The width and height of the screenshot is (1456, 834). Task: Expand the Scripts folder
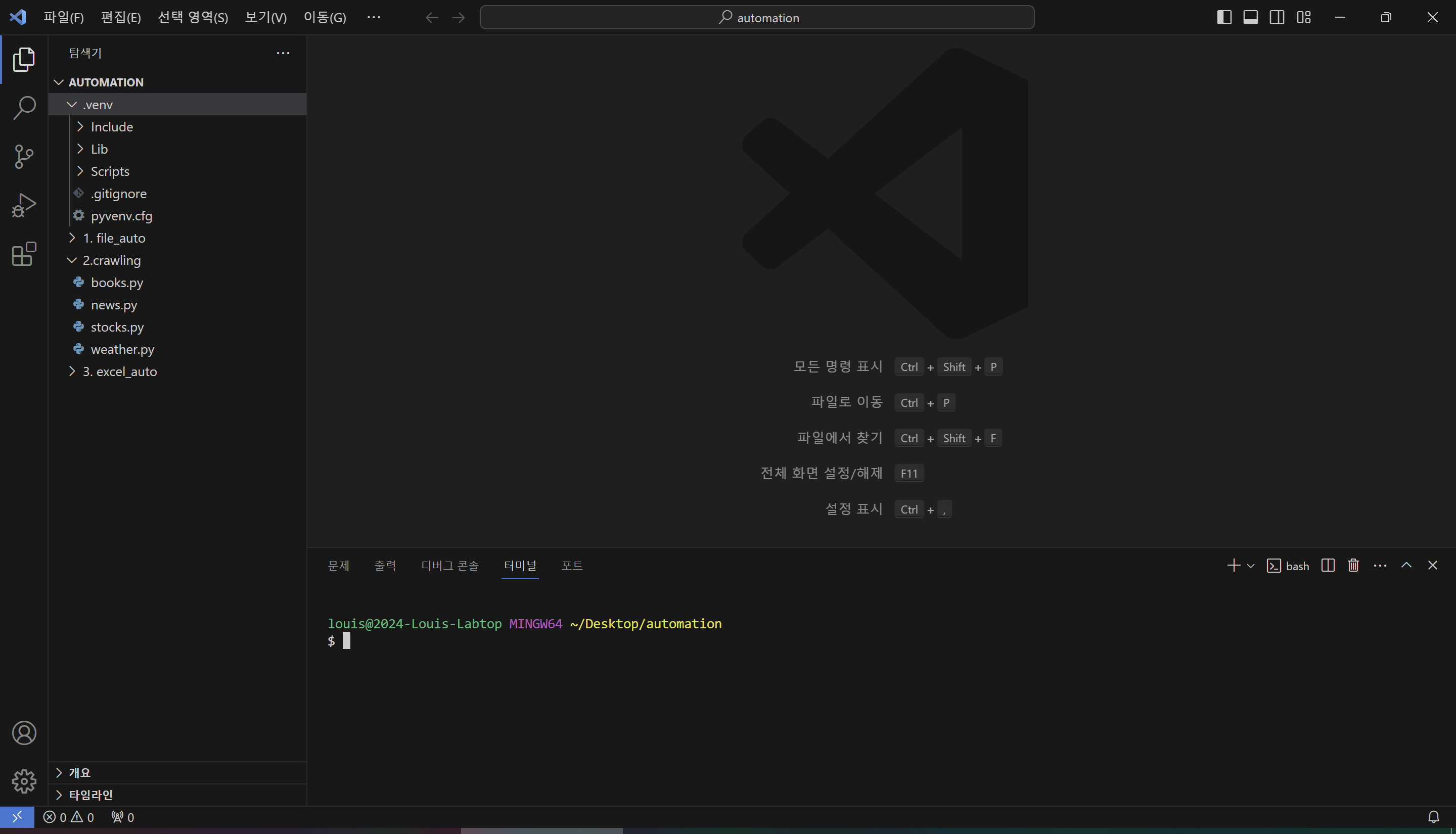click(177, 171)
